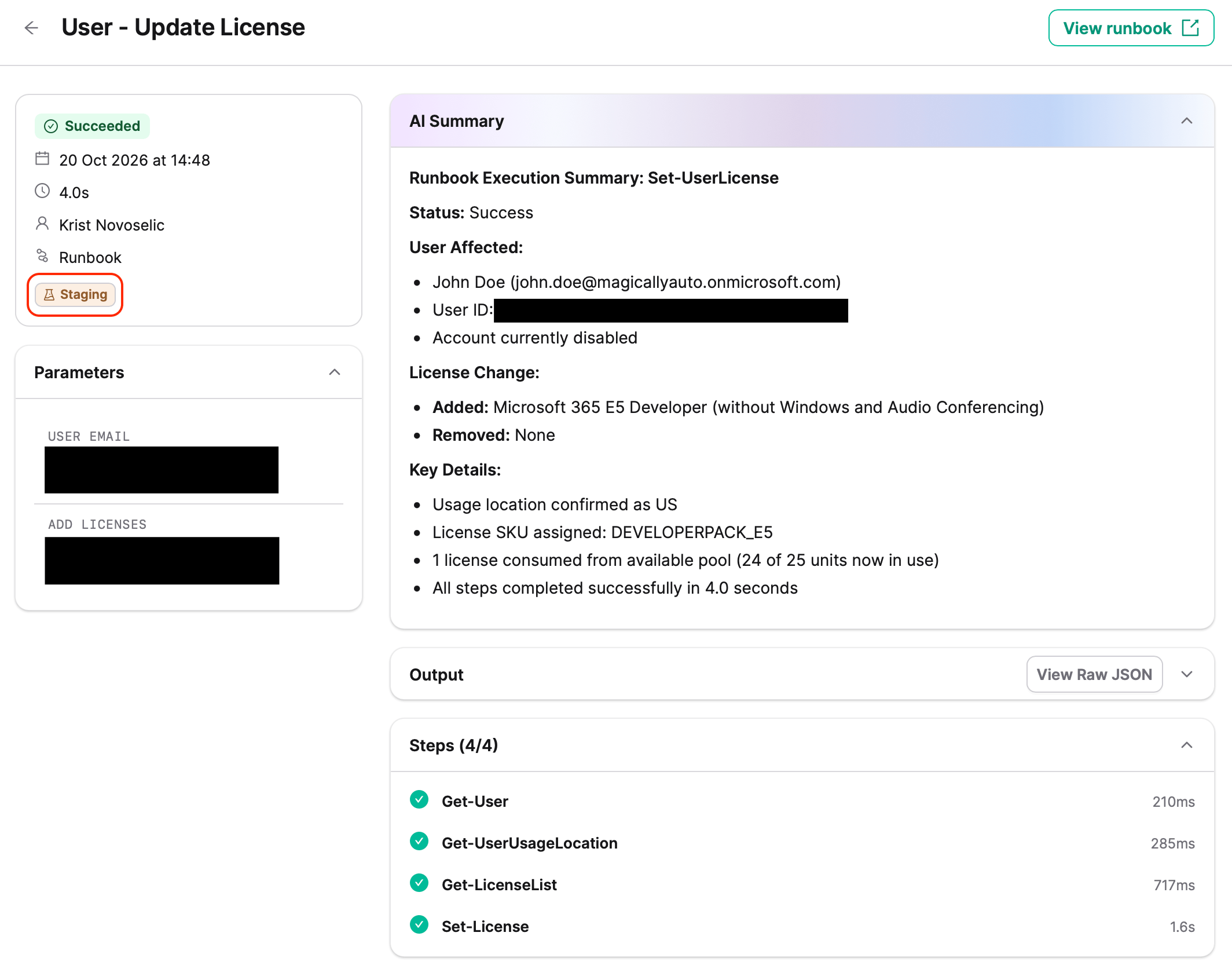Image resolution: width=1232 pixels, height=980 pixels.
Task: Click the green check icon for Get-UserUsageLocation
Action: pos(419,842)
